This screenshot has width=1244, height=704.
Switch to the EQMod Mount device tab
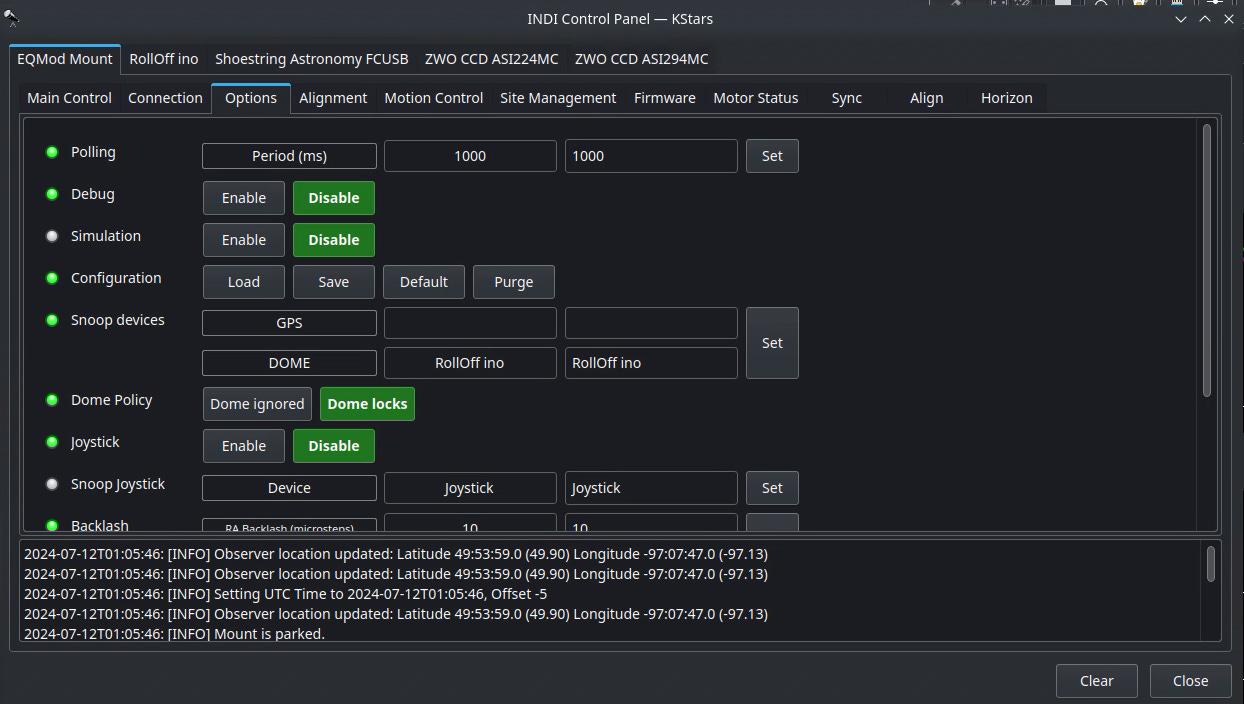point(65,59)
